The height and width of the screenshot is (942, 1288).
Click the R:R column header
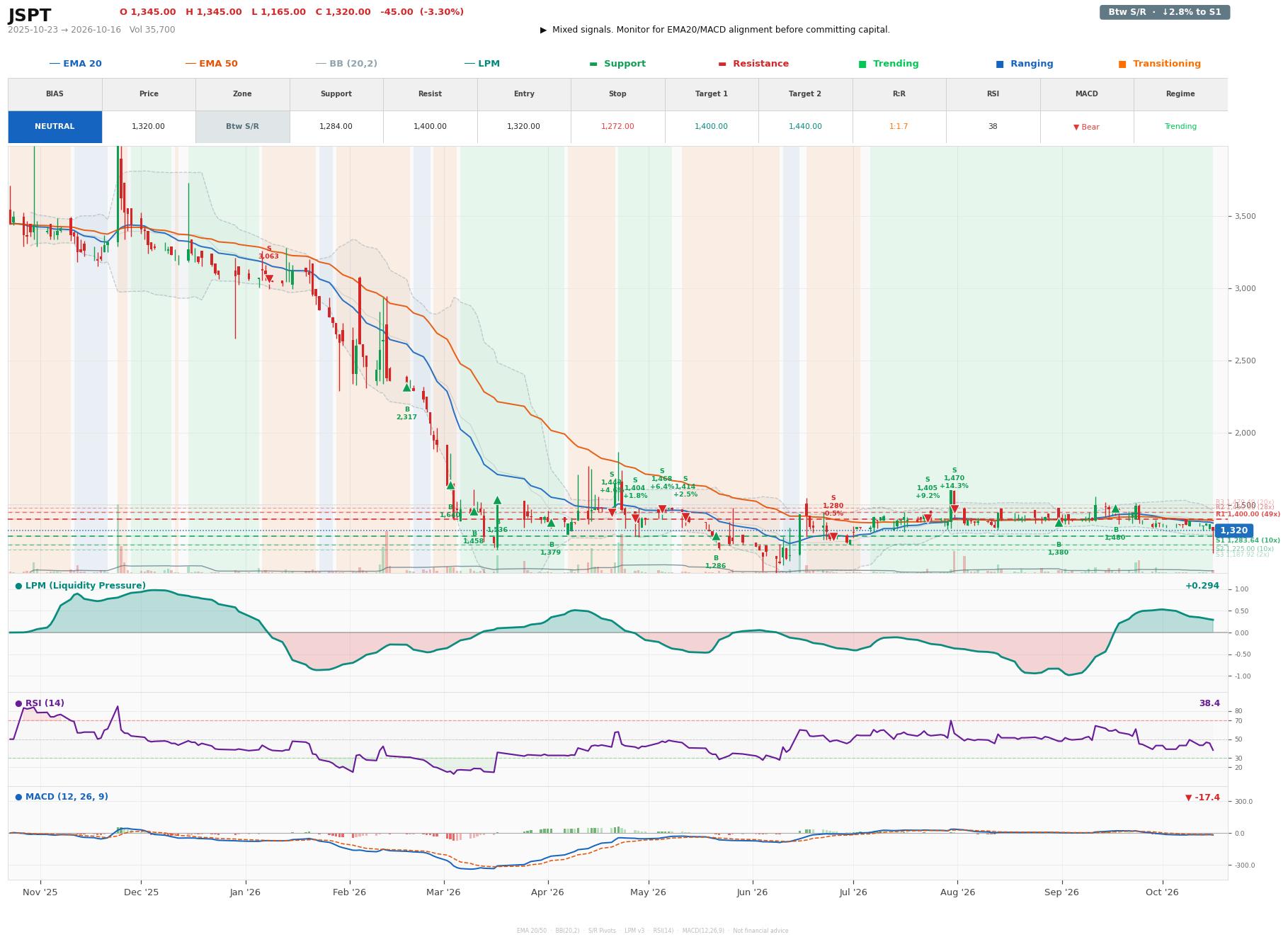coord(899,94)
